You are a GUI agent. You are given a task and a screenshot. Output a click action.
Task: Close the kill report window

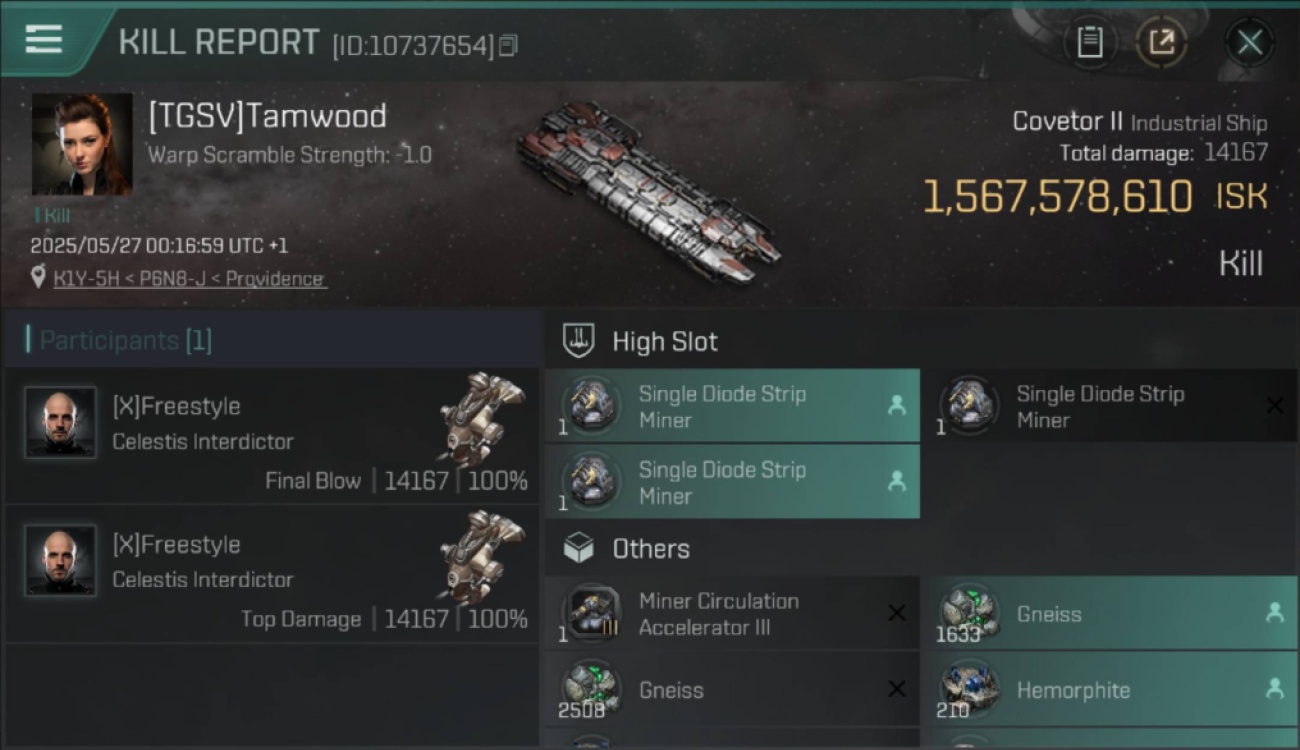[x=1249, y=42]
